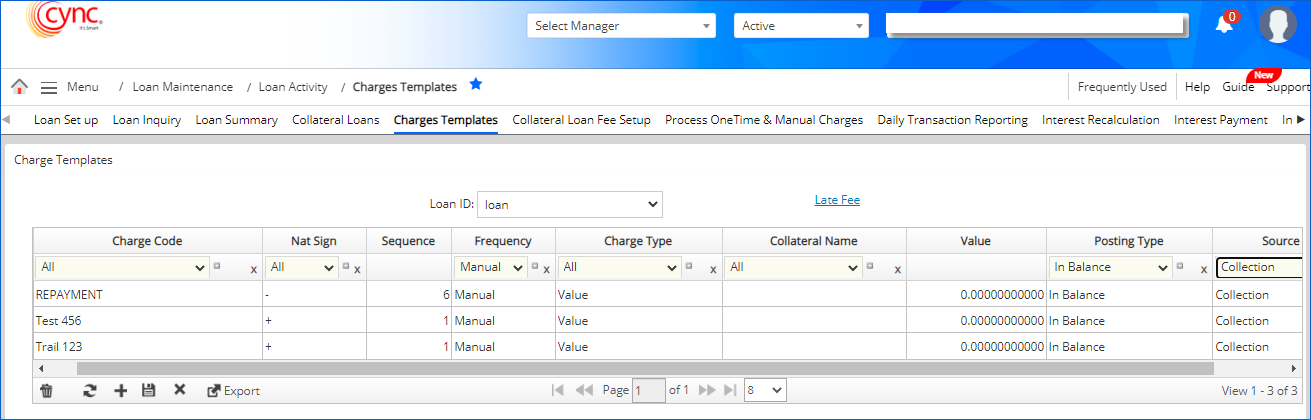
Task: Click the trash delete icon
Action: (x=46, y=390)
